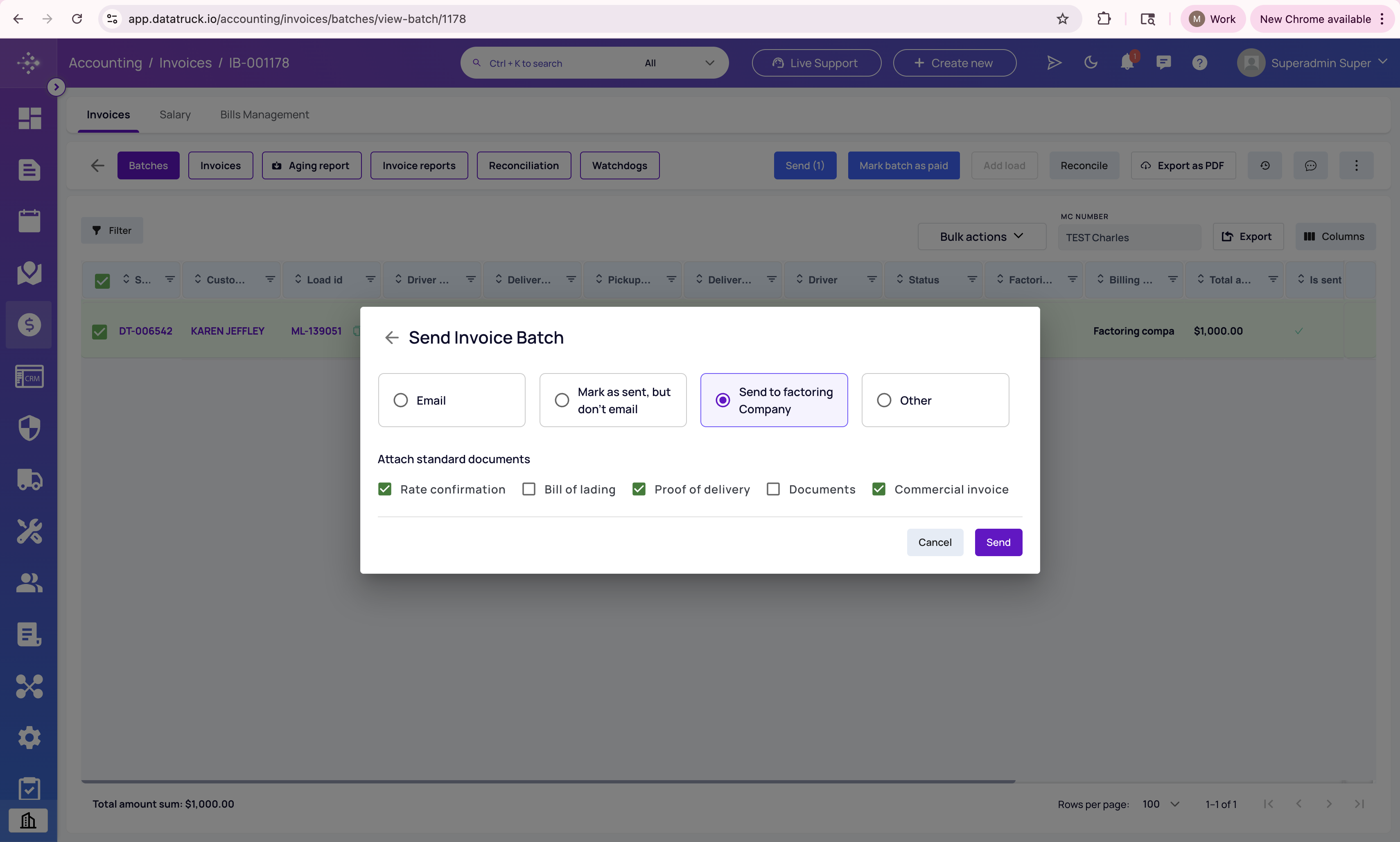Open the Bulk actions dropdown
Viewport: 1400px width, 842px height.
[982, 237]
